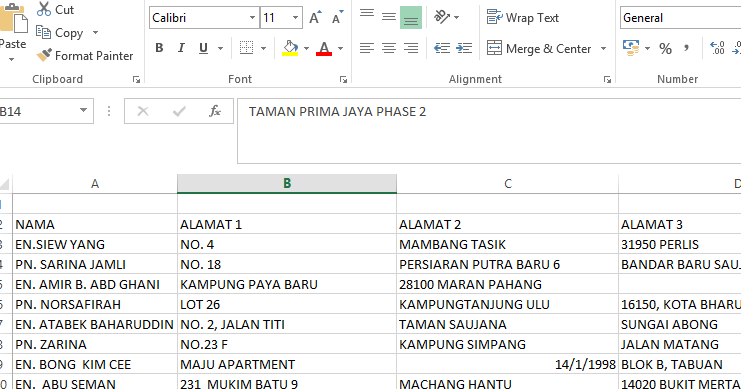Expand Paste options arrow
This screenshot has width=741, height=389.
pos(11,60)
